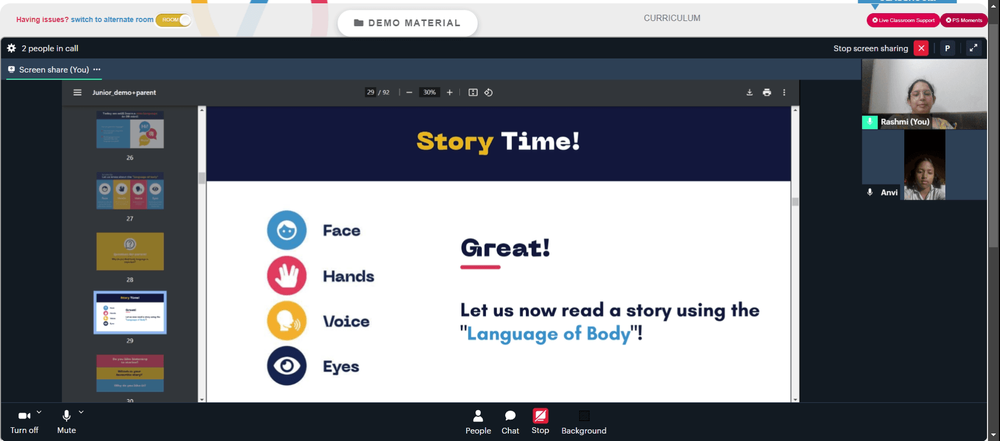Expand call to fullscreen

pos(973,48)
